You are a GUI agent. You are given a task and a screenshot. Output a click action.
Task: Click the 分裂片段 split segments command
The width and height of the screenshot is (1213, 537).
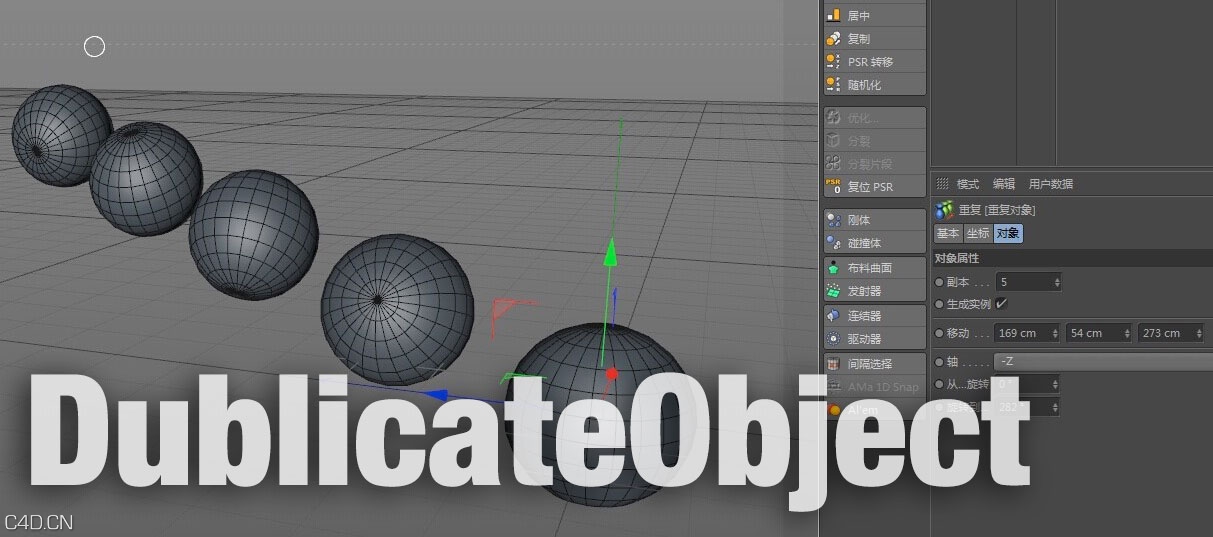point(874,163)
